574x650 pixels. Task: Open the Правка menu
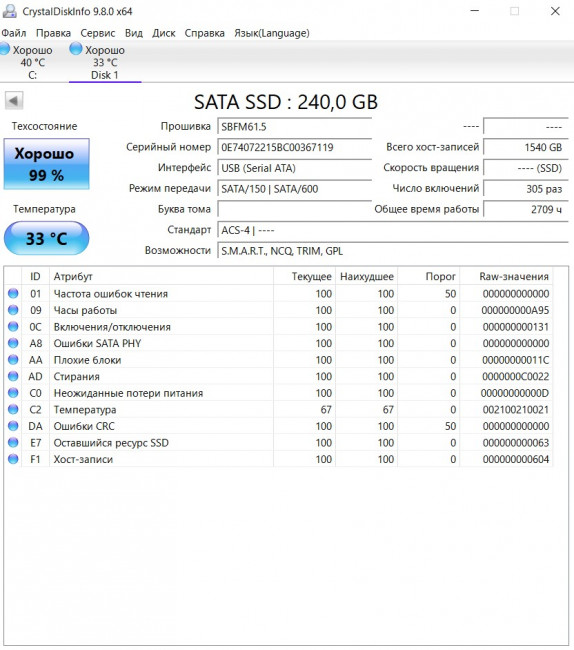click(53, 33)
